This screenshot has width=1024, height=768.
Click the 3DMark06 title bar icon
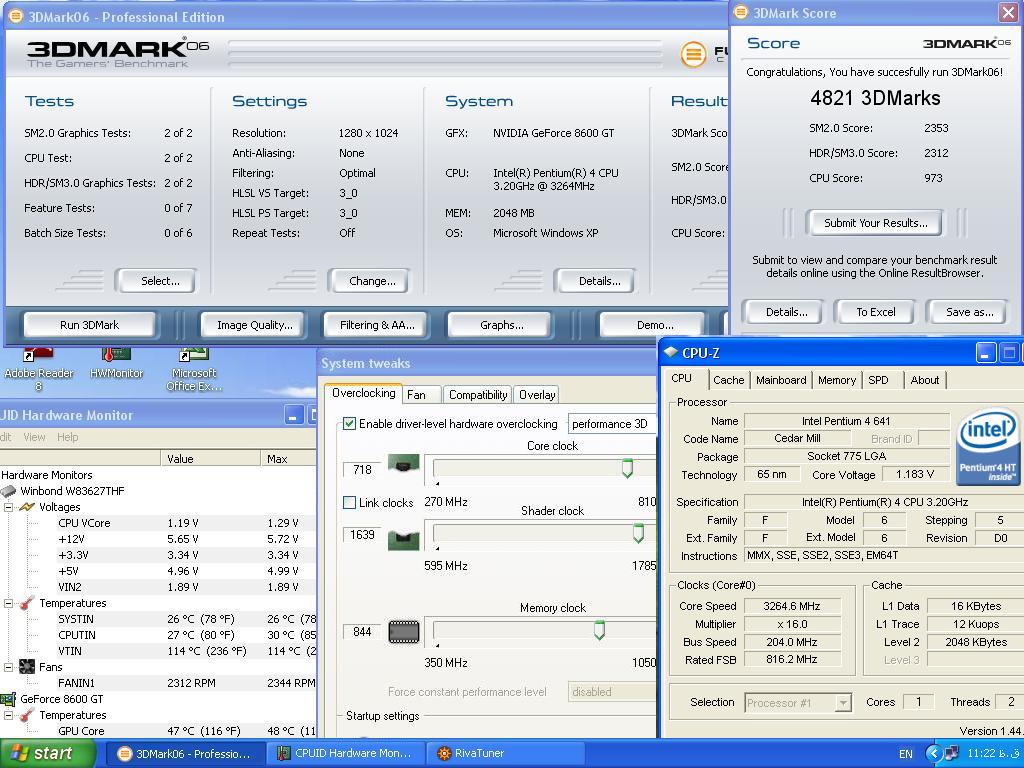click(16, 16)
